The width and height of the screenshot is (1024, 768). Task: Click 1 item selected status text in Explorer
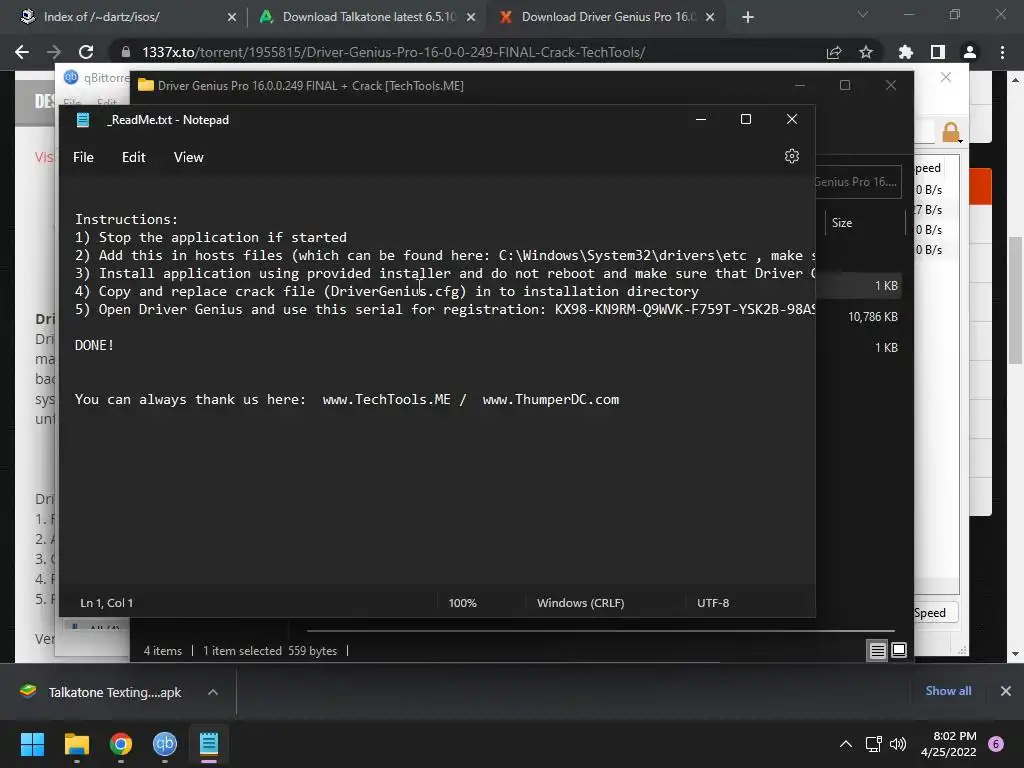coord(270,650)
